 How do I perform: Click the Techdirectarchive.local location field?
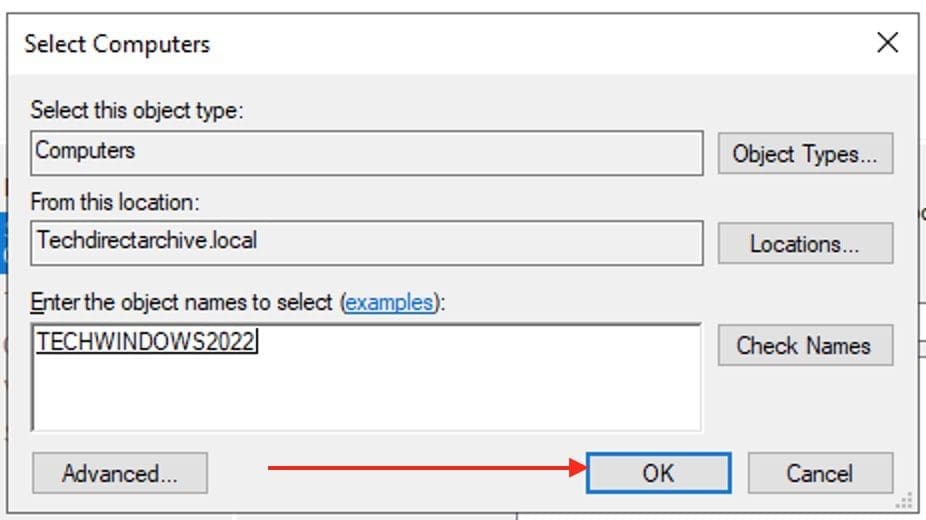click(x=366, y=241)
